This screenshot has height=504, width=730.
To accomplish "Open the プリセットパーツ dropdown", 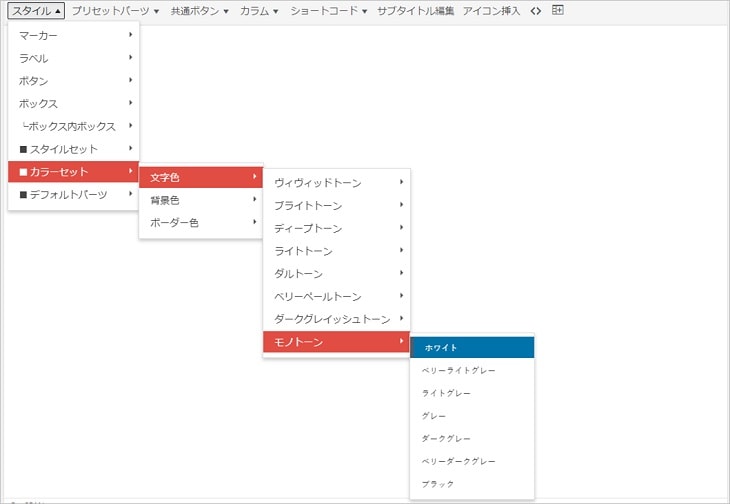I will [115, 11].
